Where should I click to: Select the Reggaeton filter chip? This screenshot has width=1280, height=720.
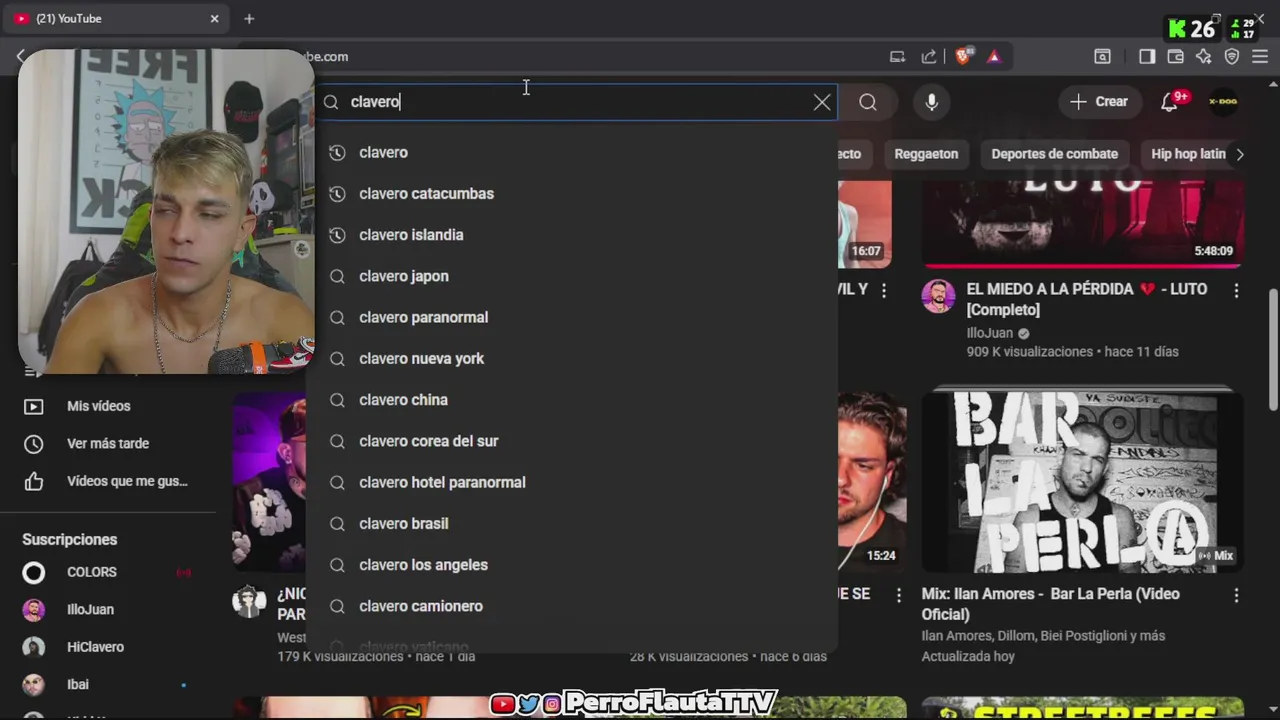[926, 154]
